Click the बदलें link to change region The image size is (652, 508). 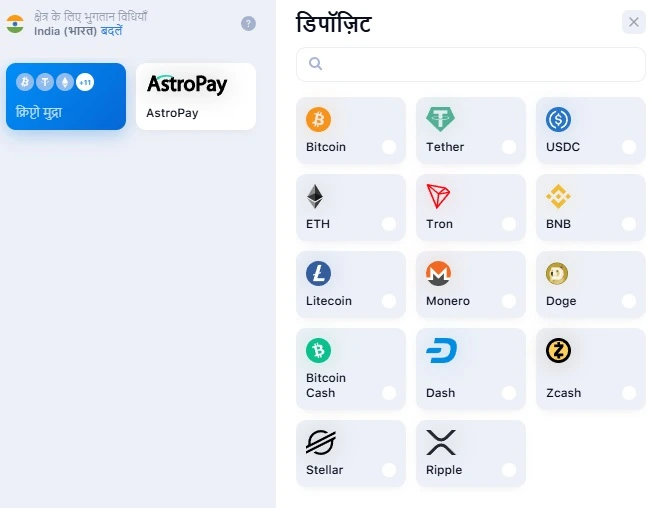(x=111, y=31)
